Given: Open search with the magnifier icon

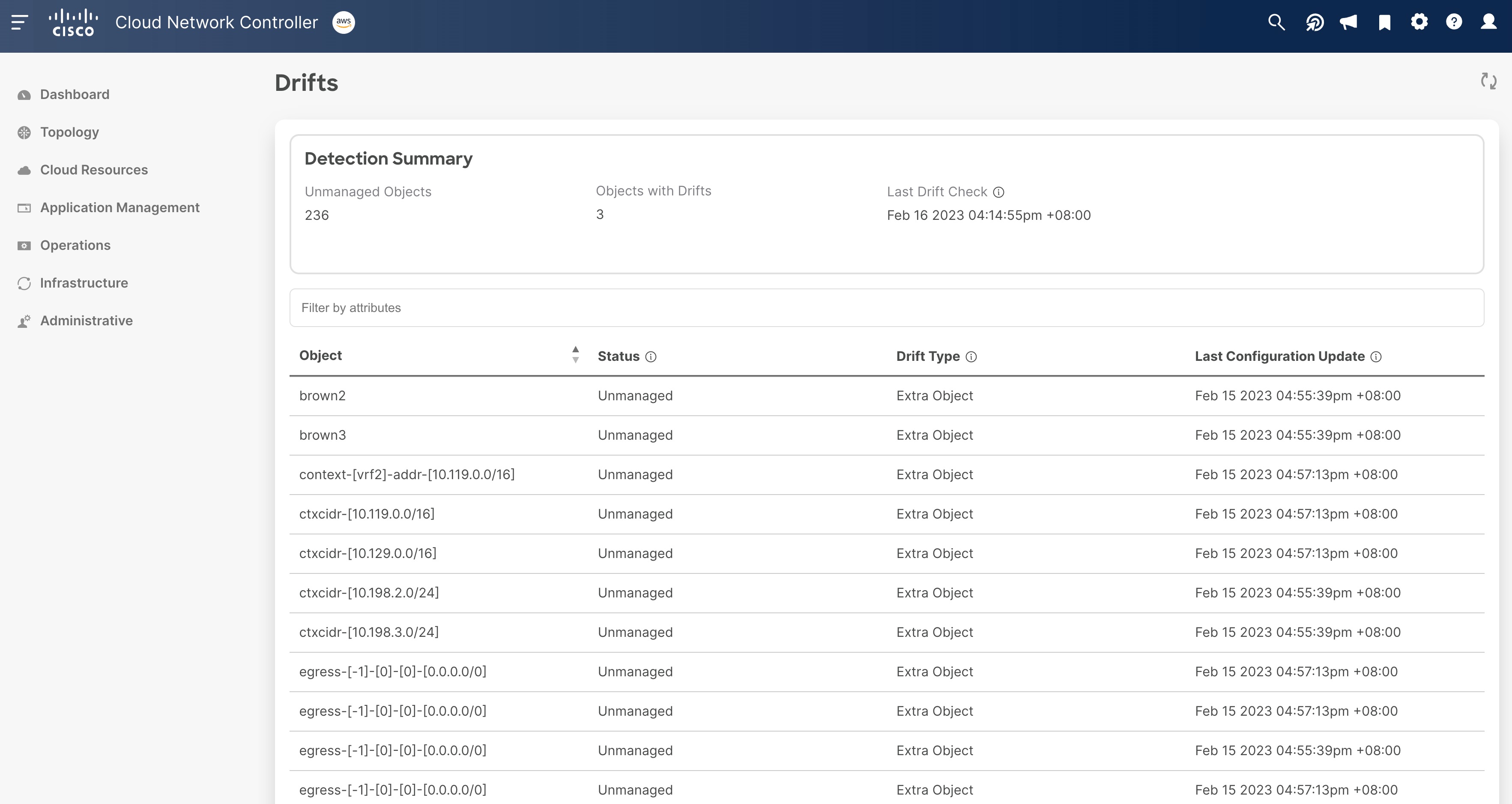Looking at the screenshot, I should click(x=1276, y=22).
